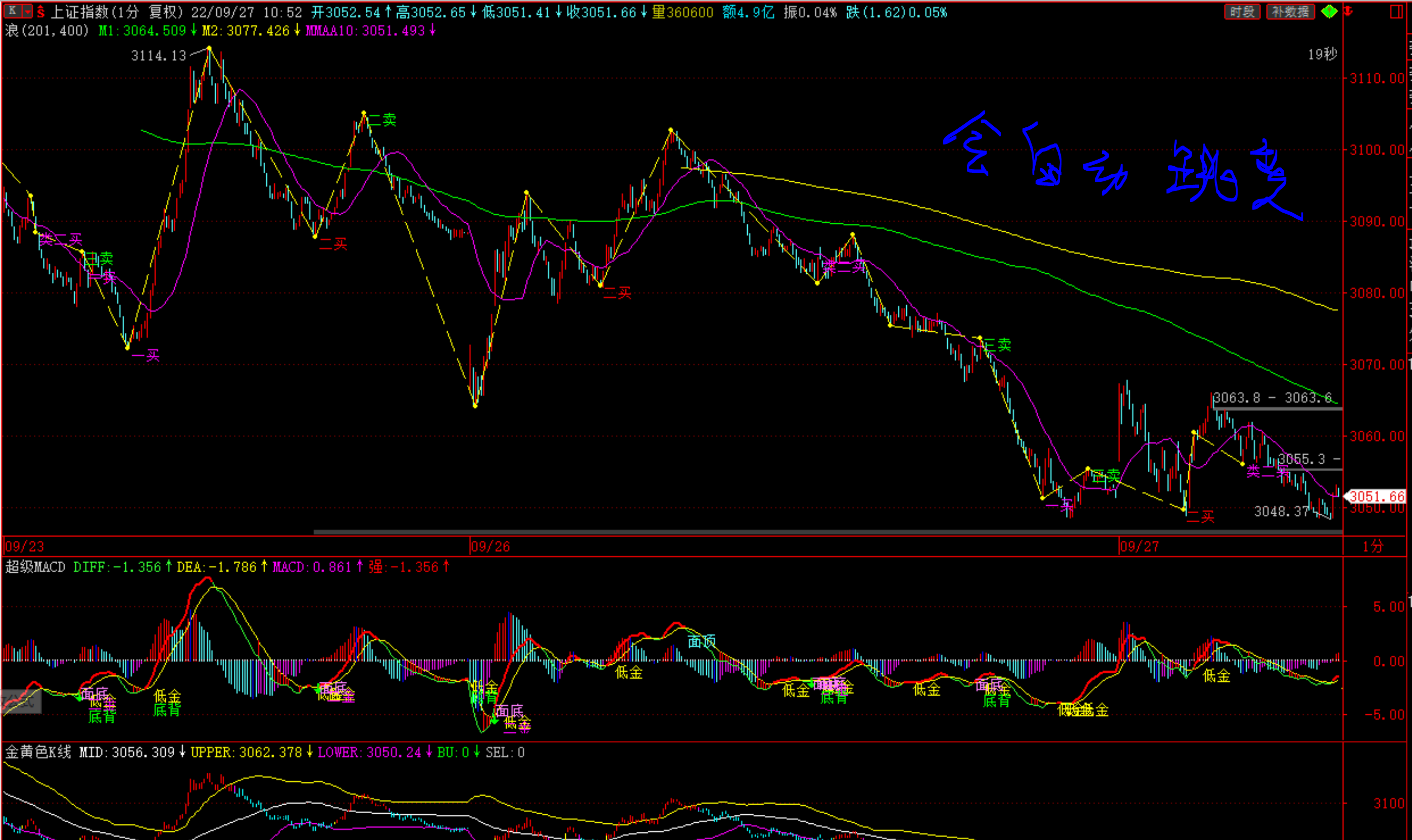This screenshot has height=840, width=1412.
Task: Click the 时段 button
Action: point(1242,11)
